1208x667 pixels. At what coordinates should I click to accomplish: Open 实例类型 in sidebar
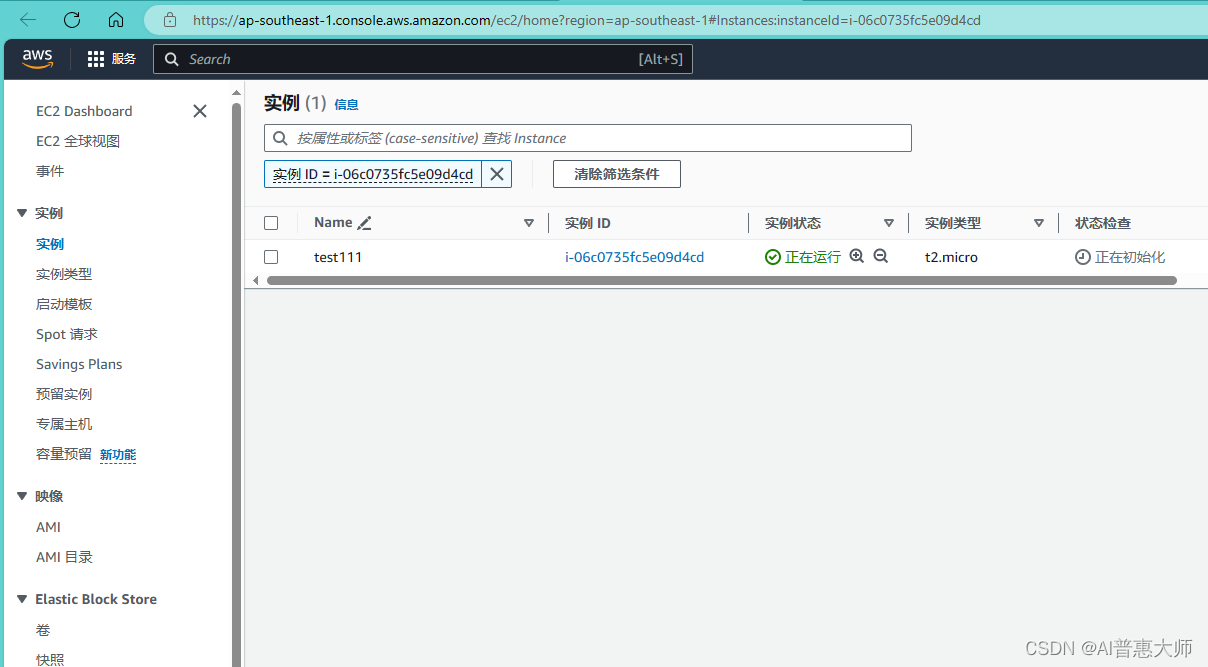point(64,274)
